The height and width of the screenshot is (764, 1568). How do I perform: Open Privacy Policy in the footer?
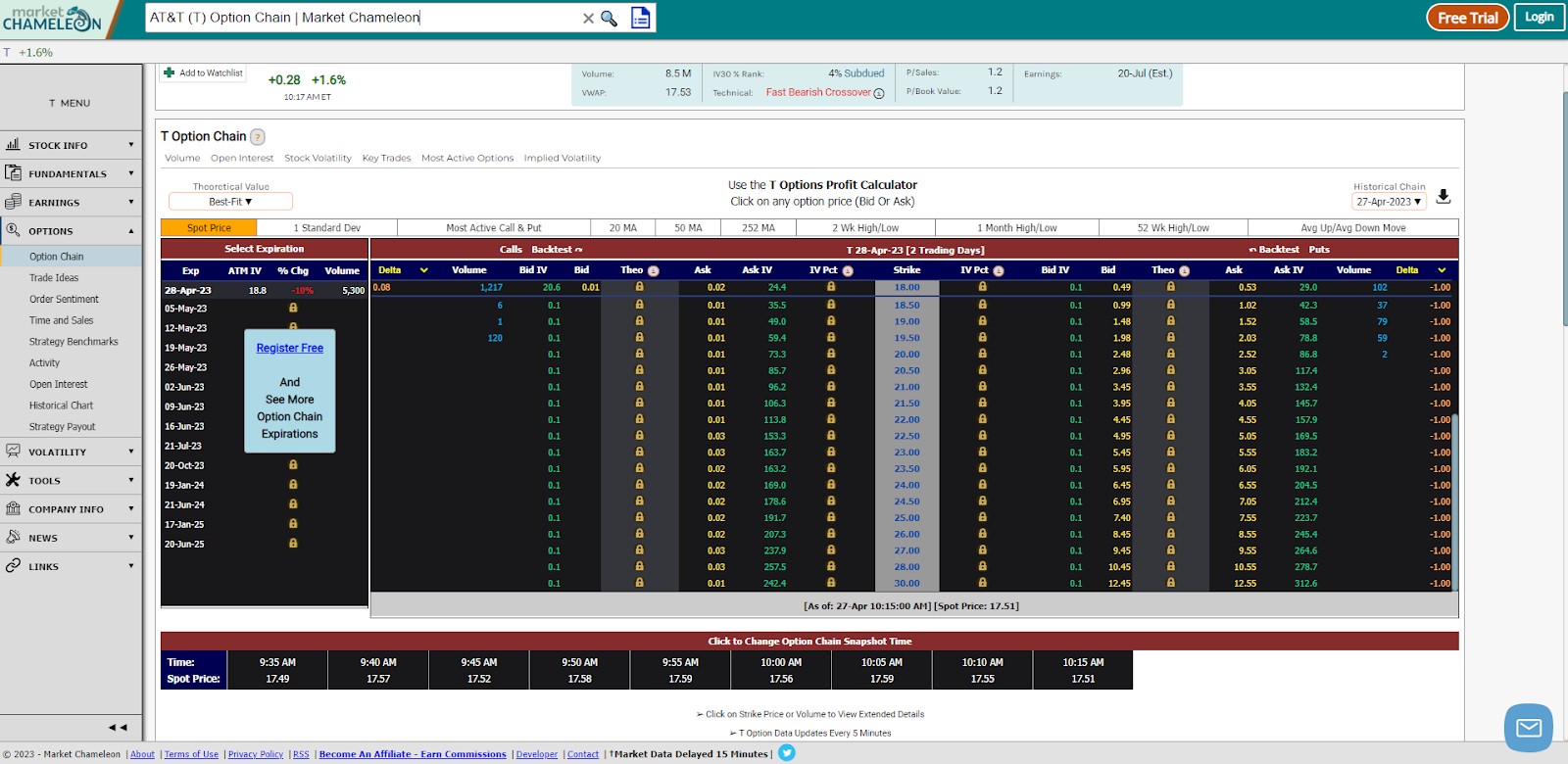tap(256, 754)
